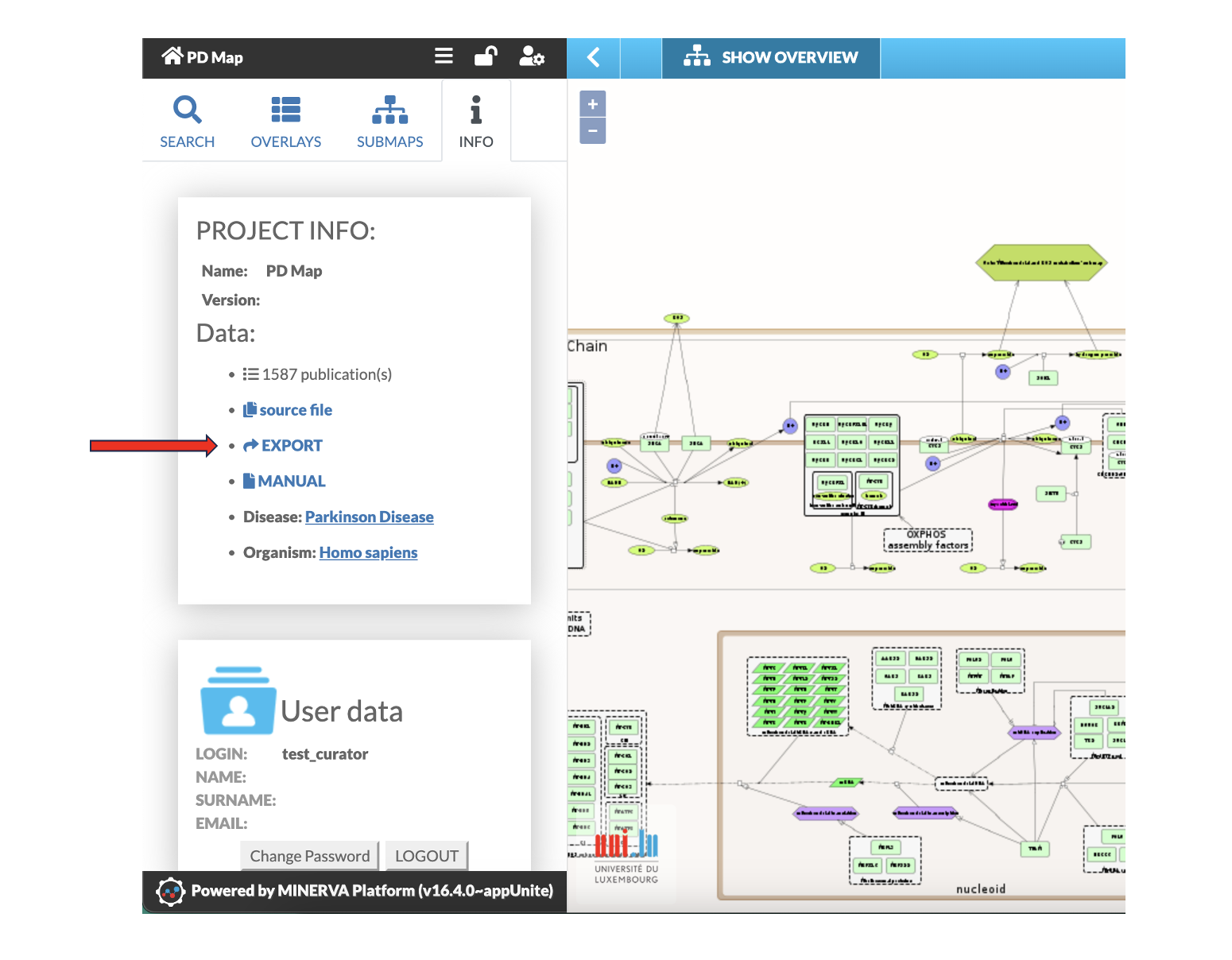The height and width of the screenshot is (960, 1232).
Task: Click the LOGOUT button
Action: pyautogui.click(x=427, y=856)
